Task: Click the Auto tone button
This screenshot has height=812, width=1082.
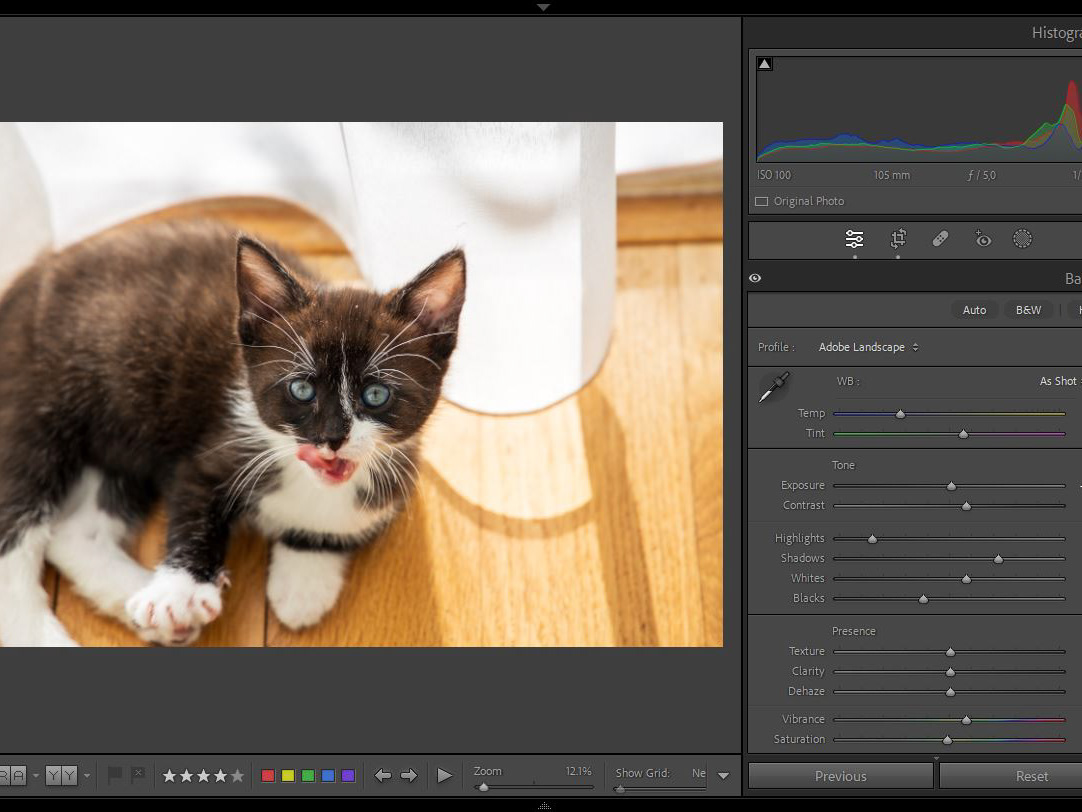Action: coord(974,310)
